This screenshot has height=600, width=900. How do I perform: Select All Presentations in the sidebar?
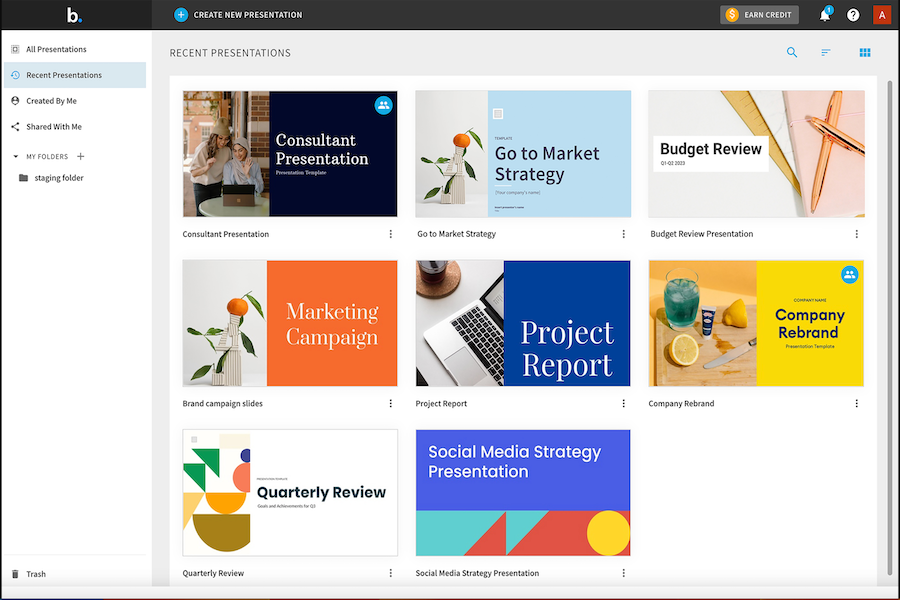click(x=75, y=49)
